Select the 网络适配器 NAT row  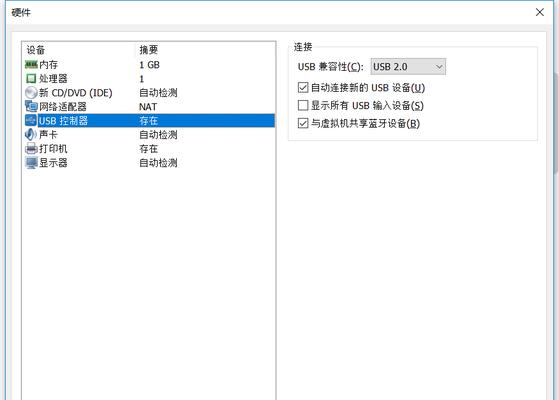[x=149, y=107]
